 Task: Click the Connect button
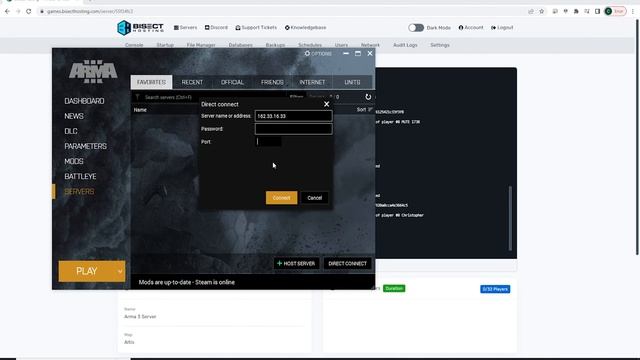click(x=281, y=198)
